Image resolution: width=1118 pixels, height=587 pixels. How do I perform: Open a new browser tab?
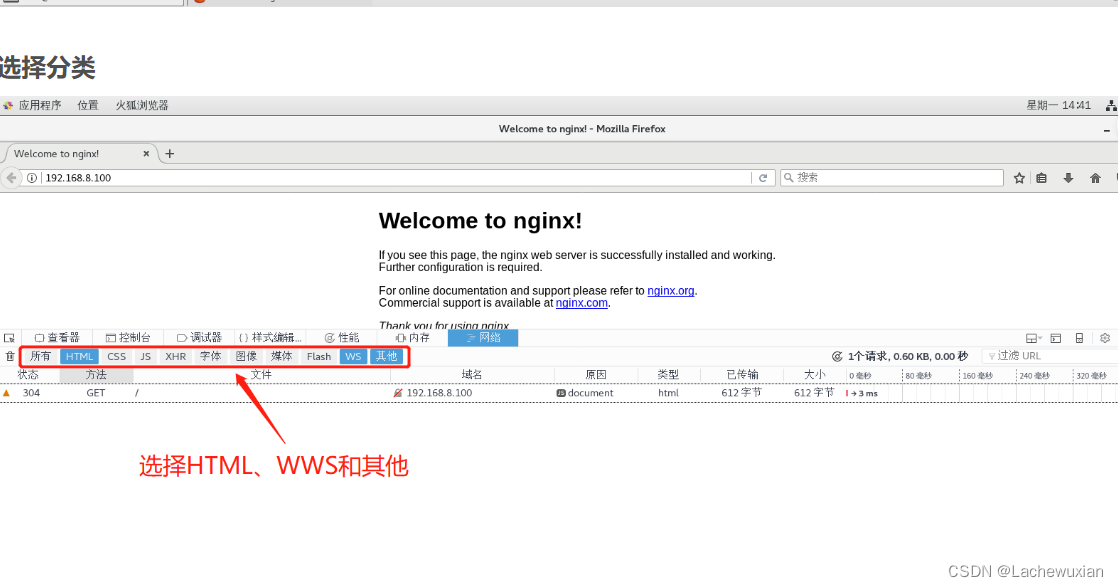point(170,153)
